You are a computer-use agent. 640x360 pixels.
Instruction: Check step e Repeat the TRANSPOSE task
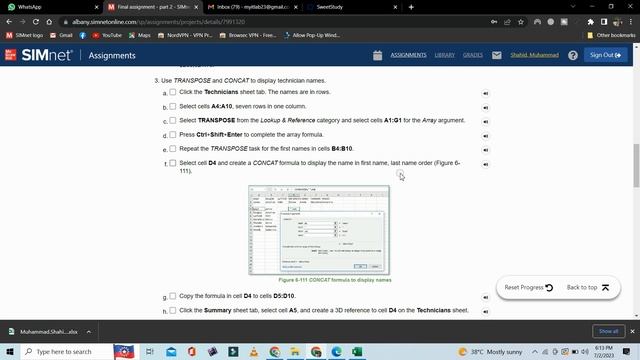(x=173, y=149)
